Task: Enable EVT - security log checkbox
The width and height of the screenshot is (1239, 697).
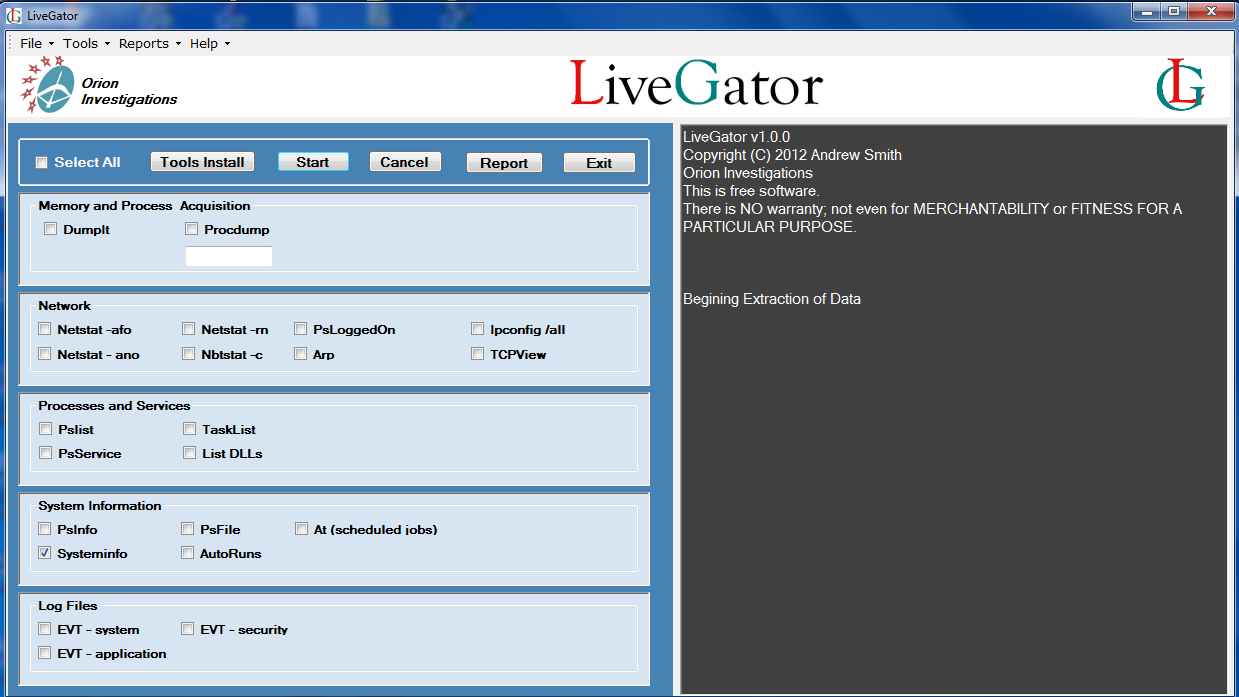Action: point(188,629)
